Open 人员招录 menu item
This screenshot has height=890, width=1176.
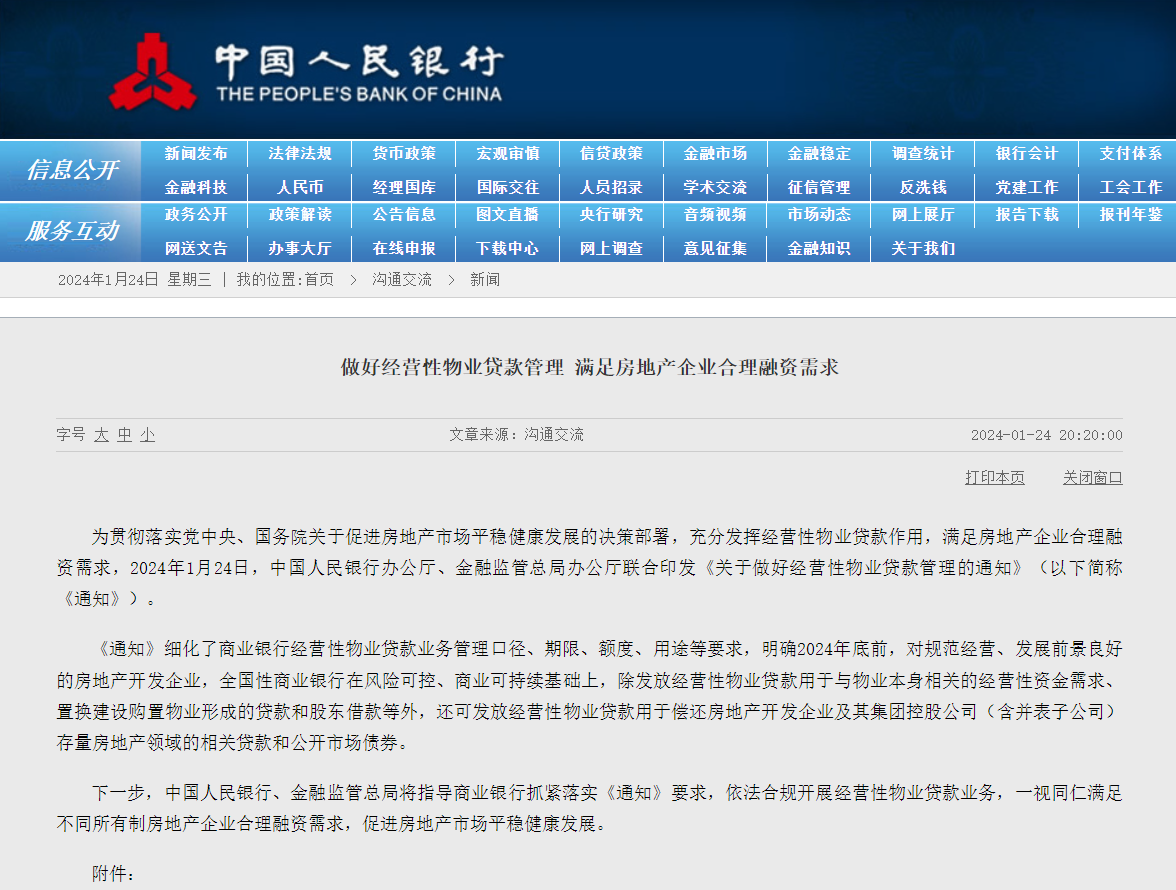611,187
